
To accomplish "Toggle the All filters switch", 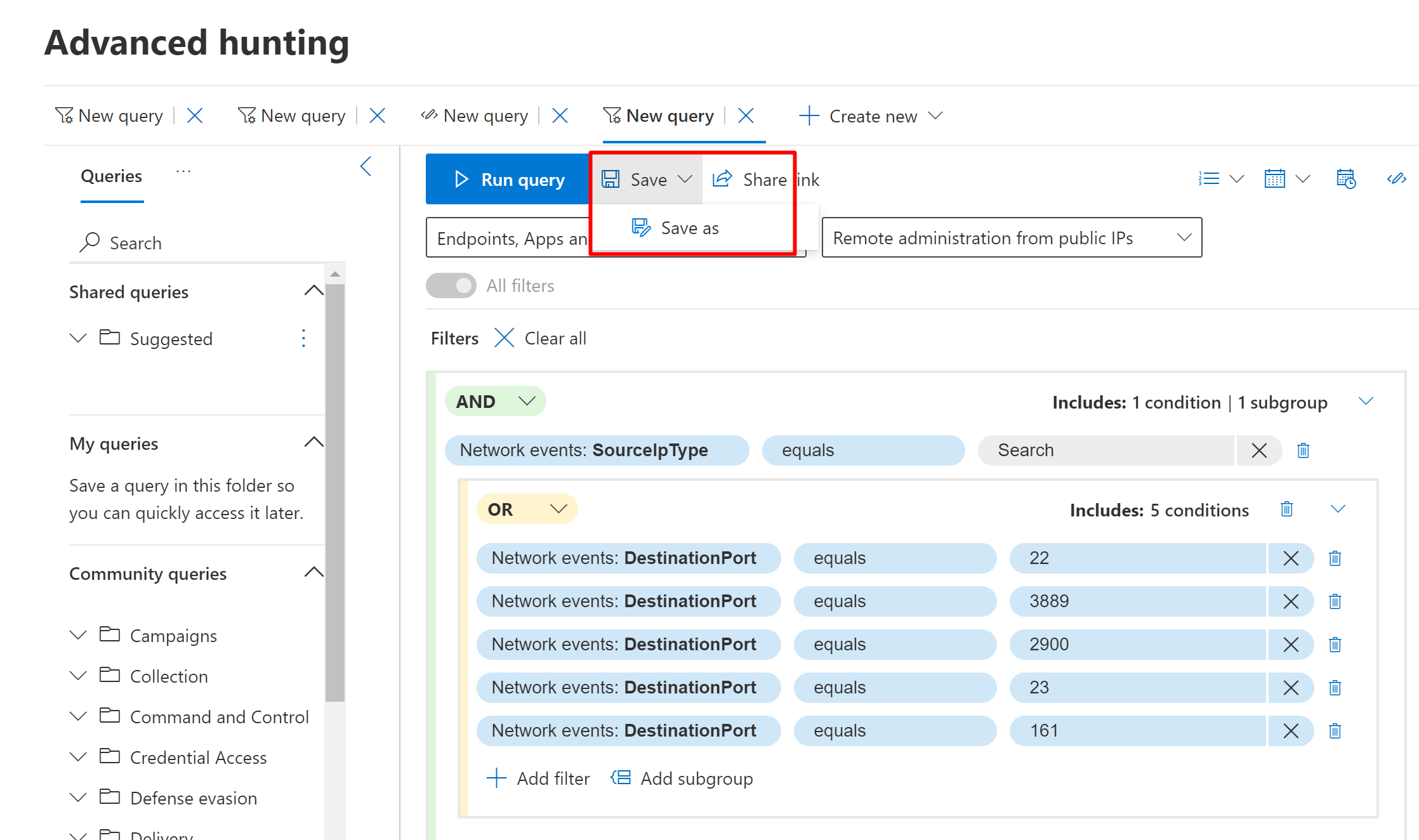I will pos(451,285).
